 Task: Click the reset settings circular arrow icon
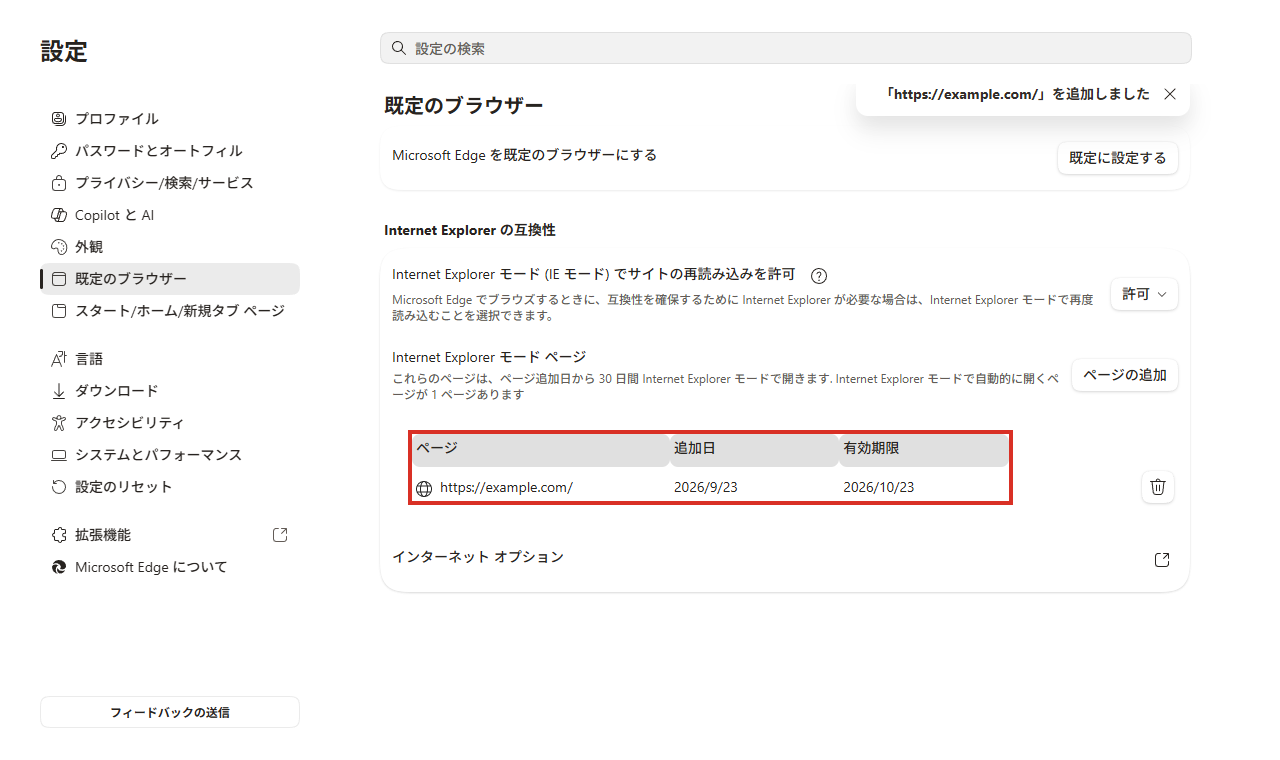[58, 487]
